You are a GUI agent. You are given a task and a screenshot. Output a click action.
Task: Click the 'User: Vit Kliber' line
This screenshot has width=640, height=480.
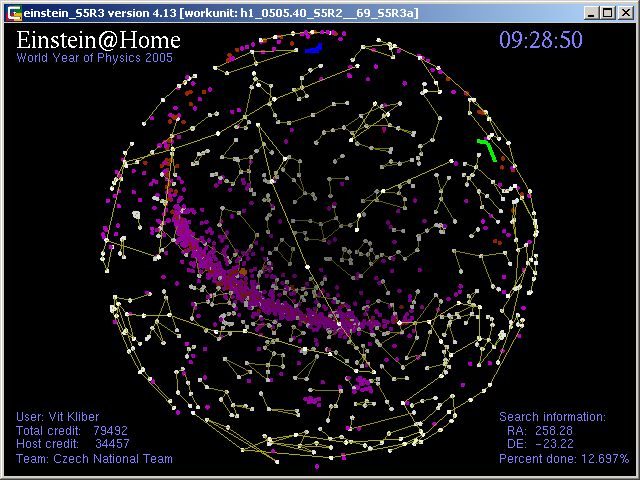pos(58,417)
